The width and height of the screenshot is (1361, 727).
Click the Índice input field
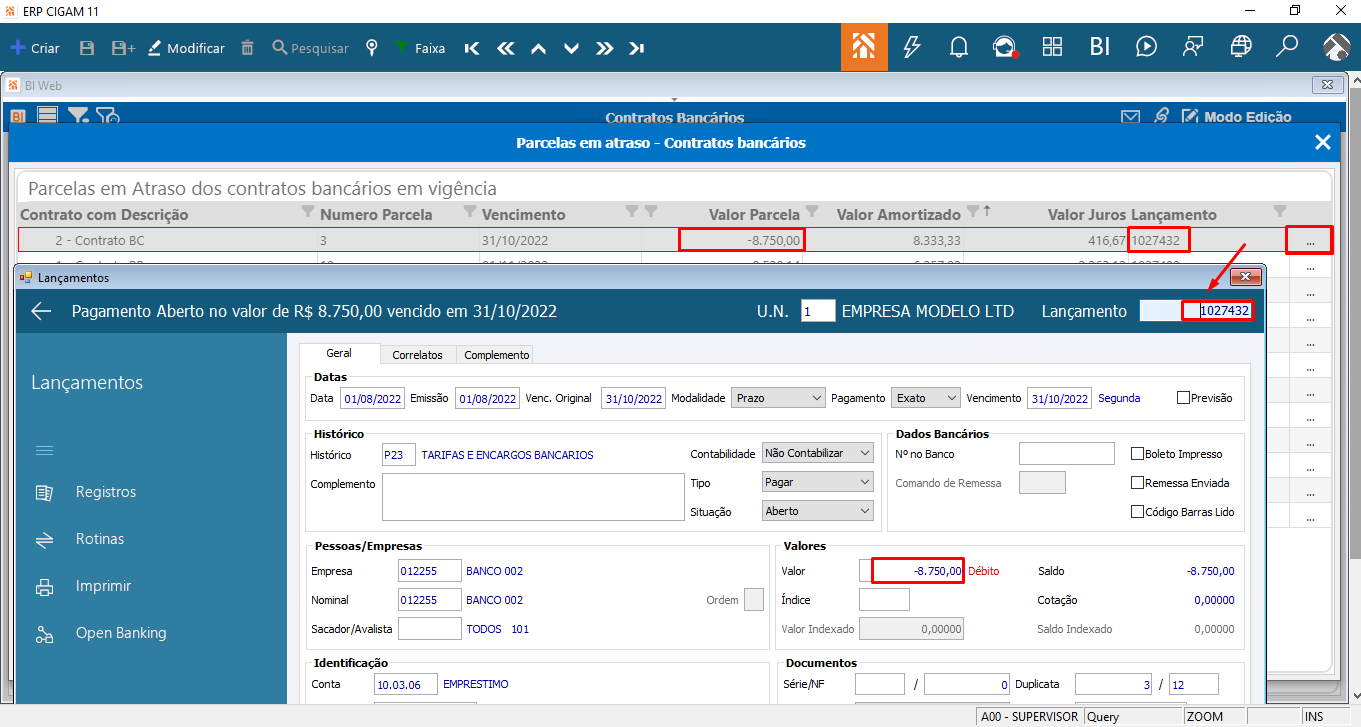pyautogui.click(x=884, y=600)
